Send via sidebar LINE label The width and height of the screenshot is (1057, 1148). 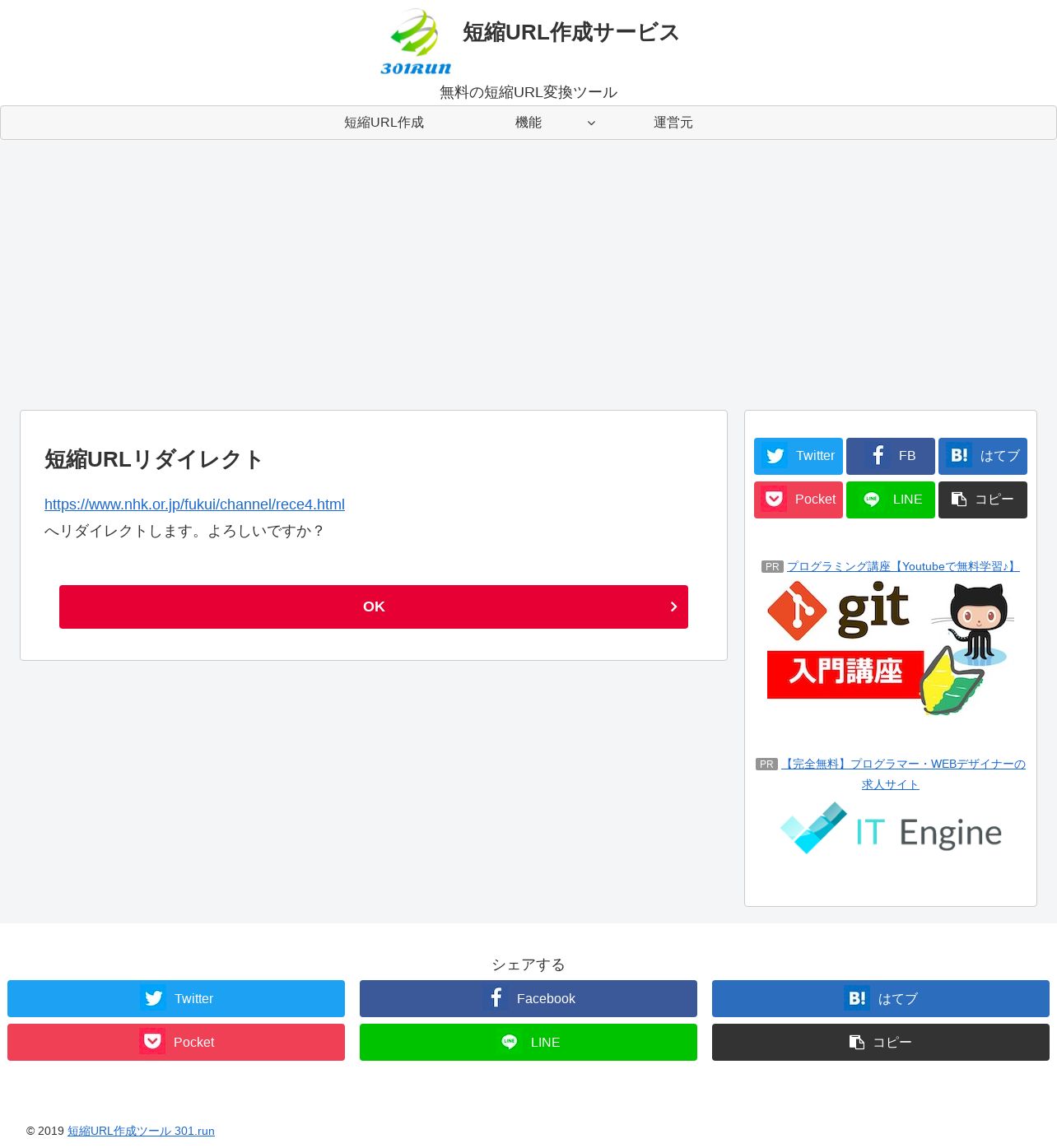[907, 500]
